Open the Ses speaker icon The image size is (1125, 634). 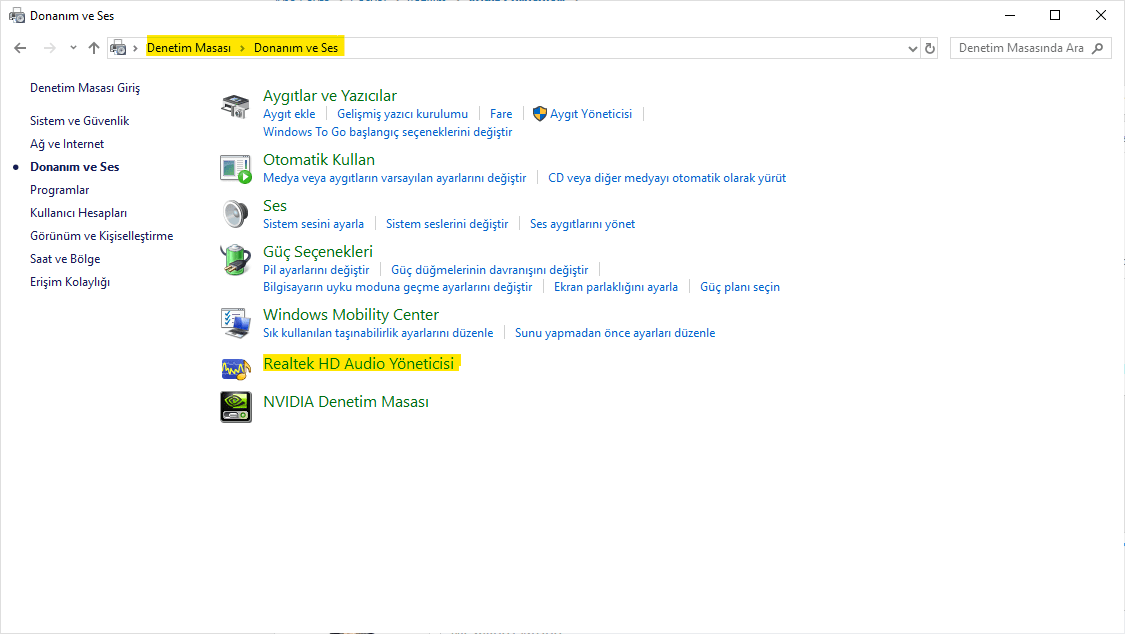(x=235, y=214)
